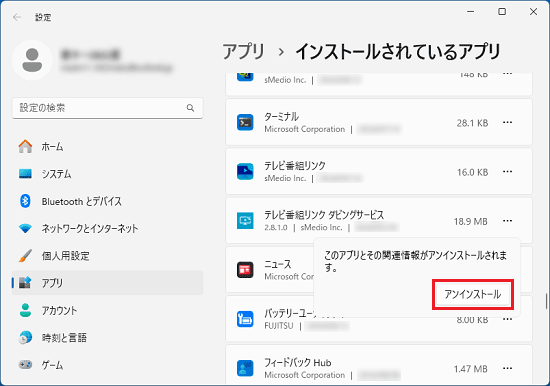Click the ゲーム controller icon
The width and height of the screenshot is (550, 386).
tap(25, 365)
